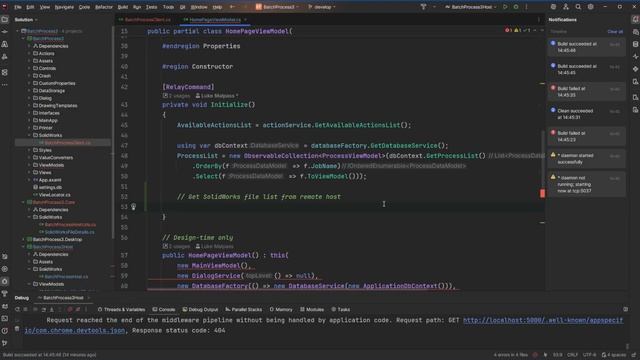Click the UTF-8 encoding in status bar
Viewport: 640px width, 360px height.
tap(589, 355)
